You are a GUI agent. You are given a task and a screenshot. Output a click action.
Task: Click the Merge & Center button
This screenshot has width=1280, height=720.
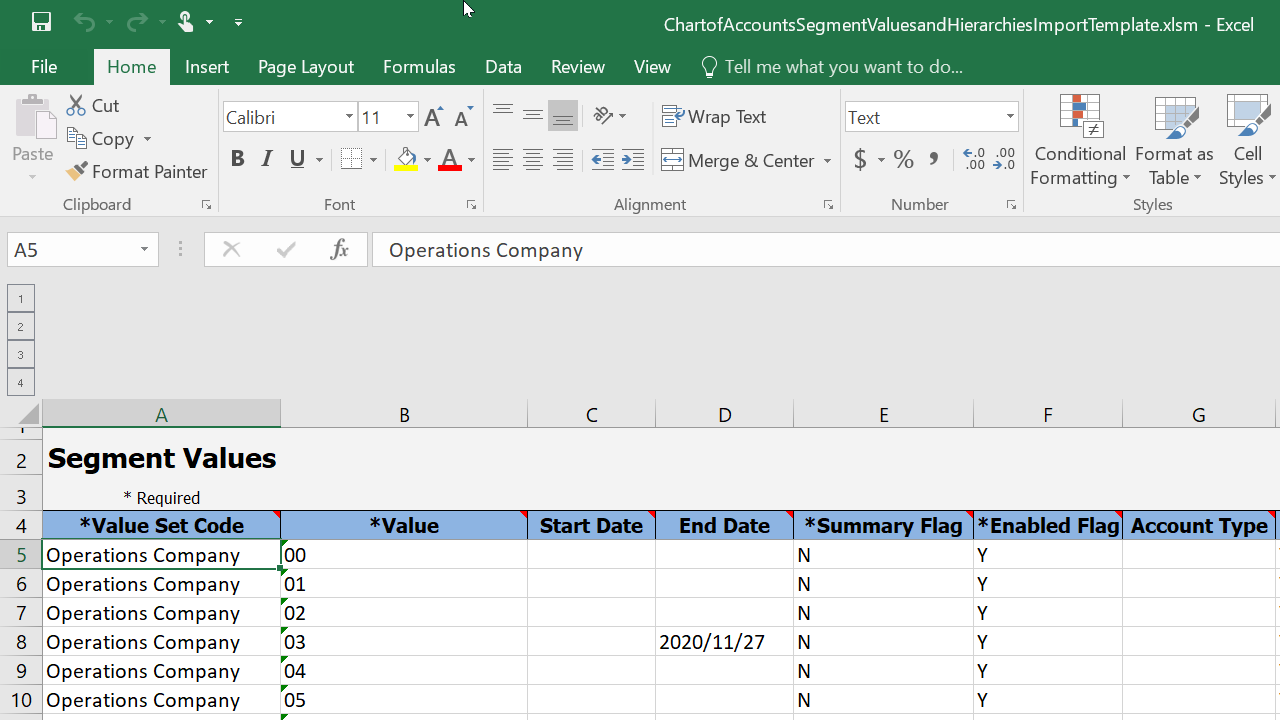[x=738, y=160]
